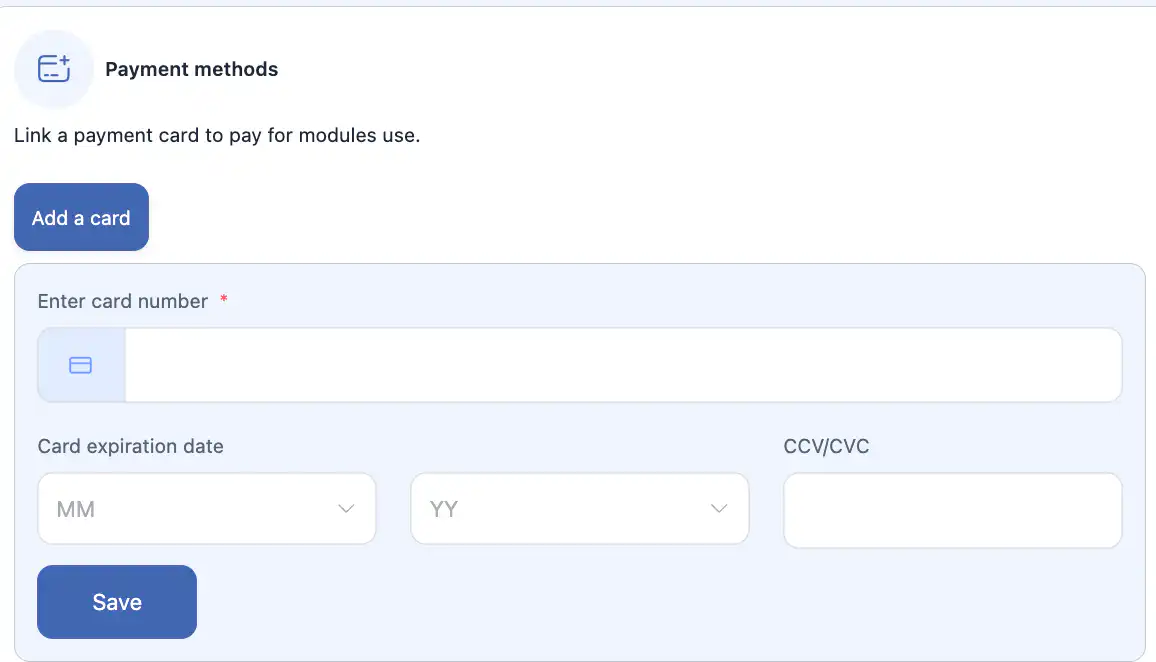This screenshot has width=1156, height=662.
Task: Click the red required asterisk
Action: 224,300
